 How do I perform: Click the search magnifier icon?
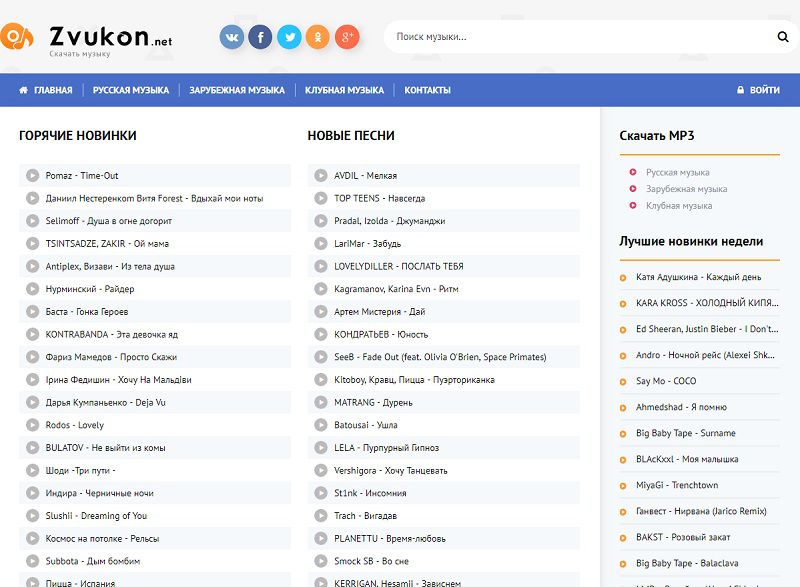(x=783, y=37)
